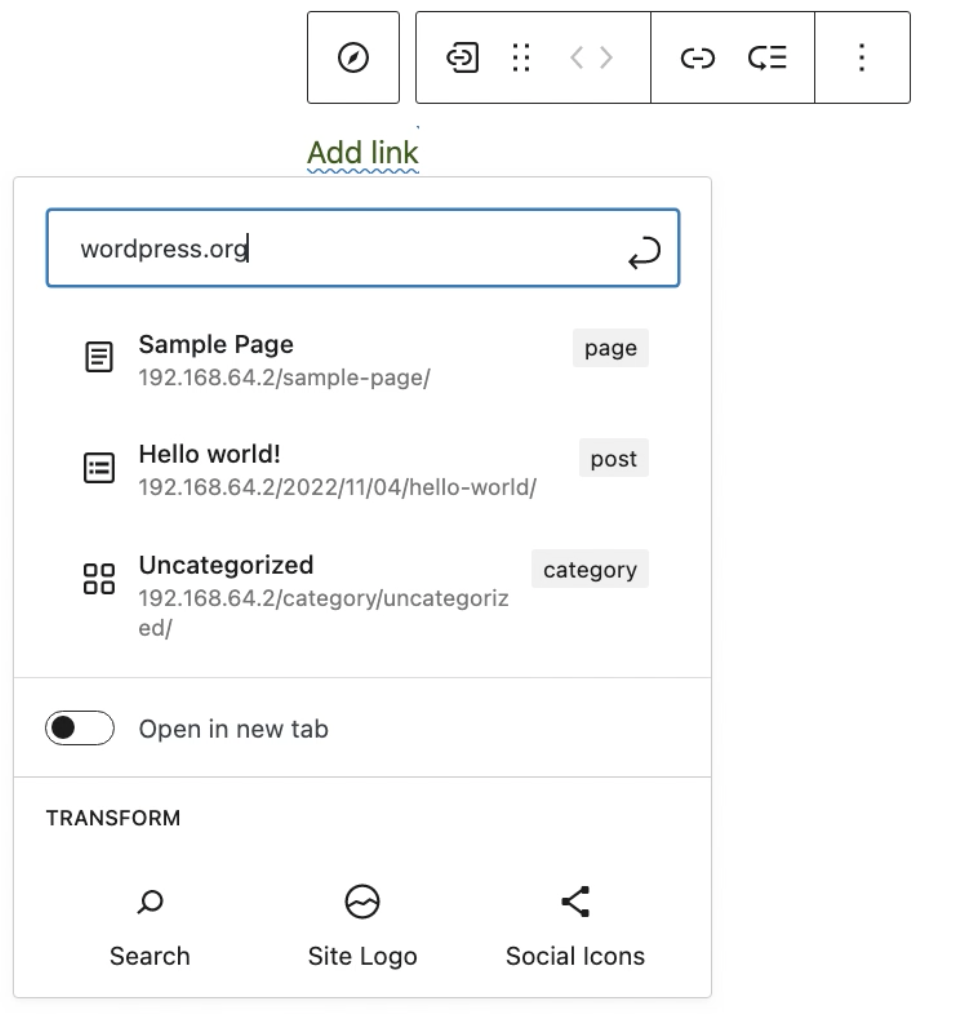The width and height of the screenshot is (954, 1026).
Task: Click the category icon beside Uncategorized
Action: click(99, 577)
